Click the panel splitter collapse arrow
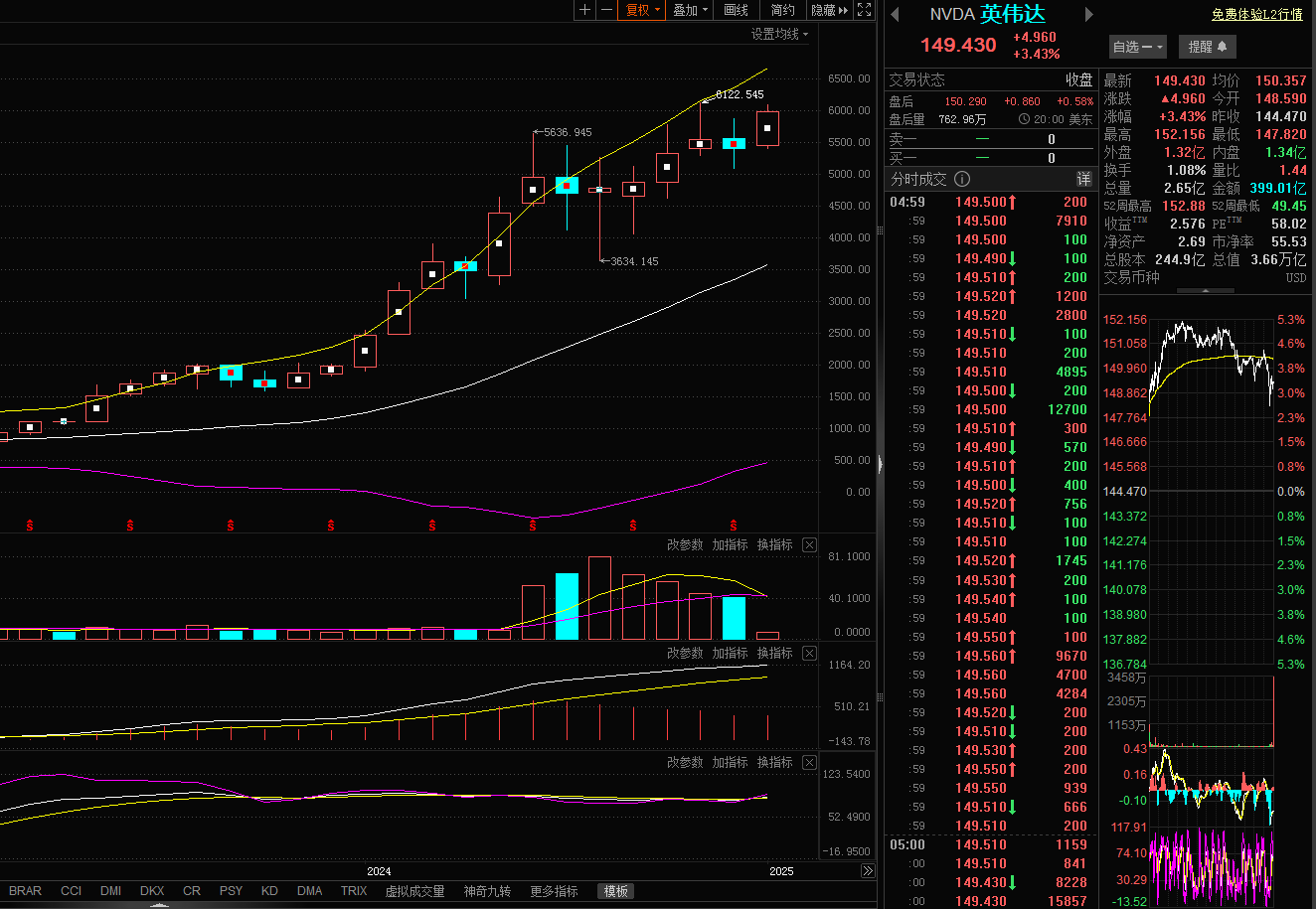 (881, 463)
